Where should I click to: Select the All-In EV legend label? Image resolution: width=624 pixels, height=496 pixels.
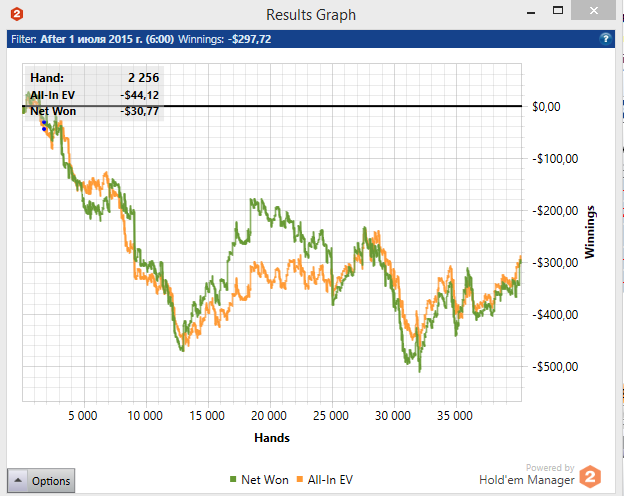(x=330, y=480)
